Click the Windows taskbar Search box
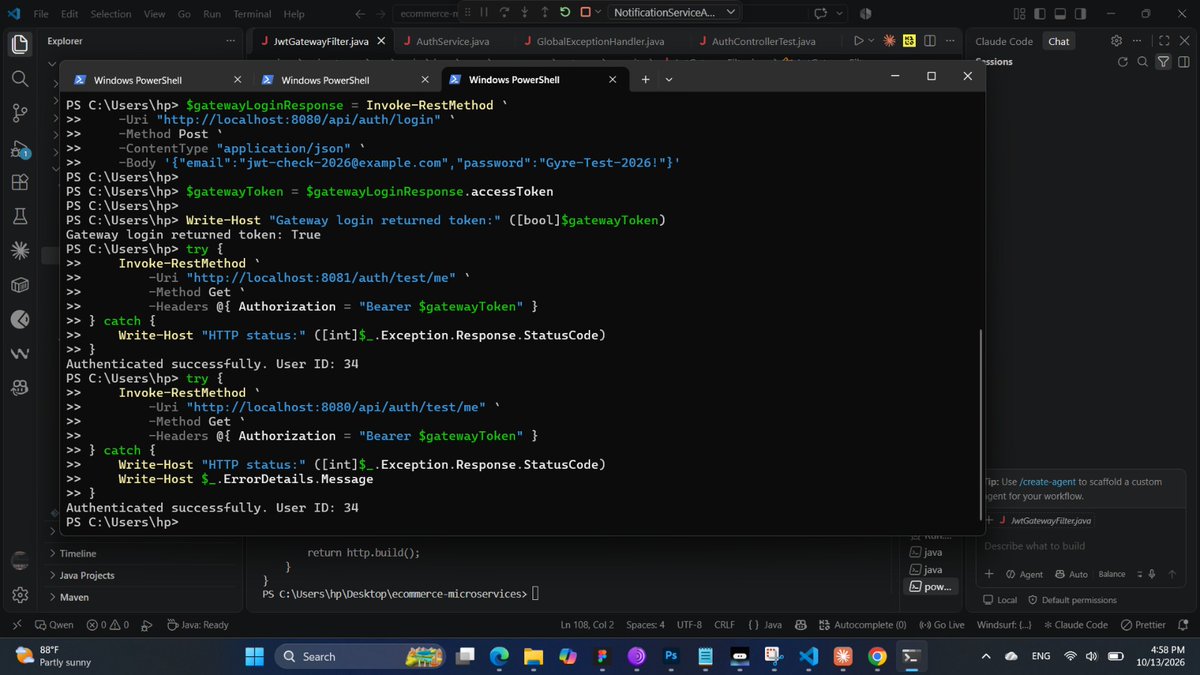This screenshot has height=675, width=1200. point(358,656)
